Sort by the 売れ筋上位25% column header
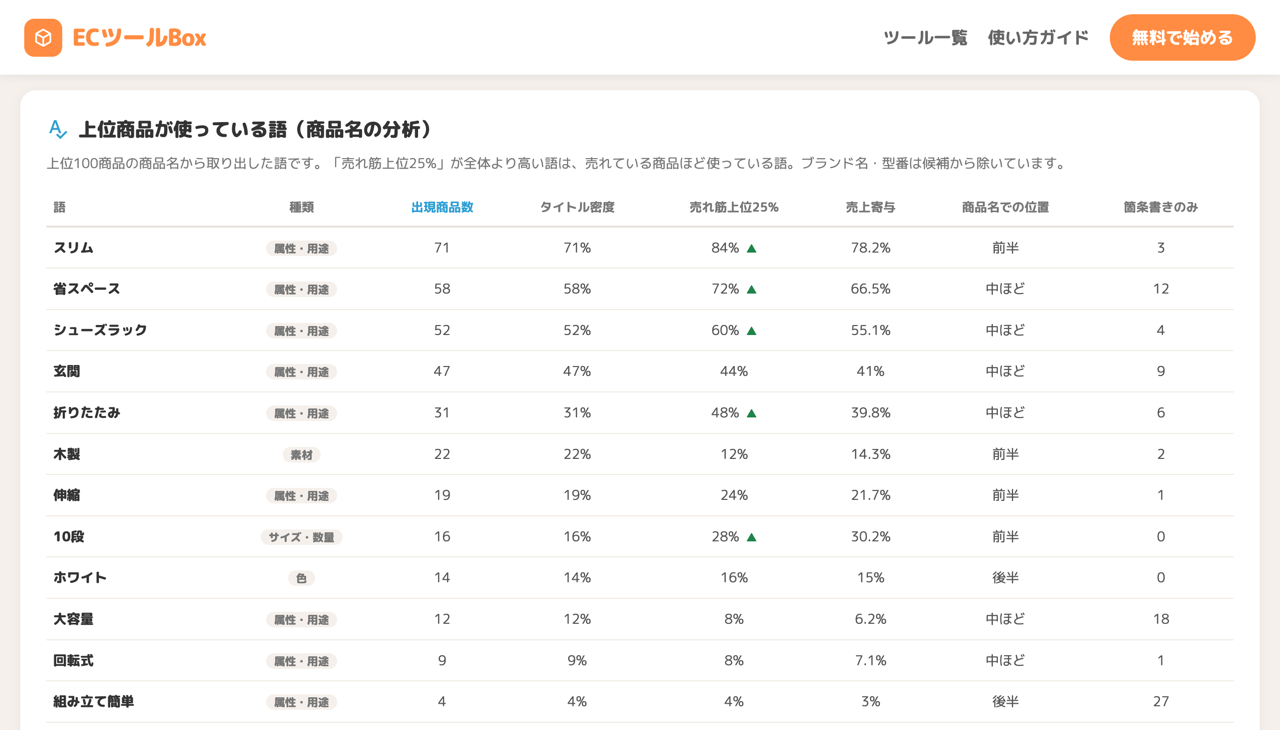Image resolution: width=1280 pixels, height=730 pixels. pyautogui.click(x=734, y=207)
